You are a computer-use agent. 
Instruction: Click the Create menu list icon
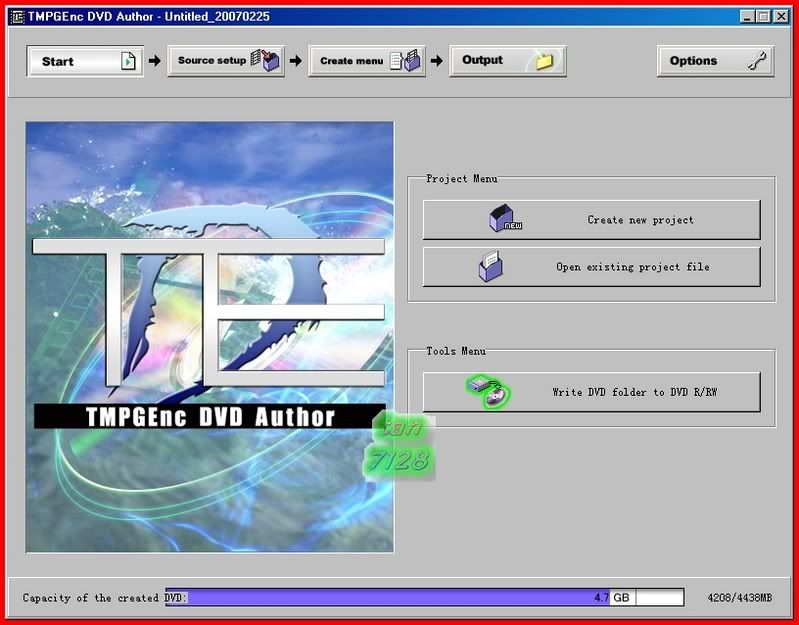coord(406,60)
